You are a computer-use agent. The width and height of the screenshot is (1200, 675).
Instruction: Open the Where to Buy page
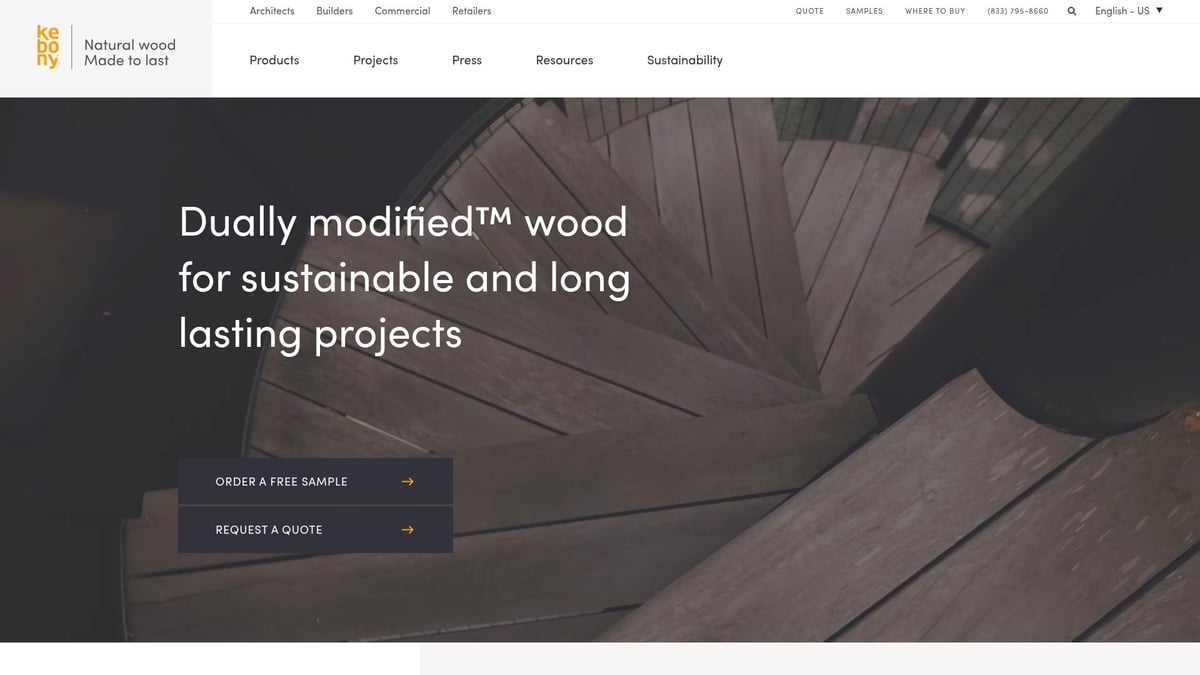click(x=934, y=11)
